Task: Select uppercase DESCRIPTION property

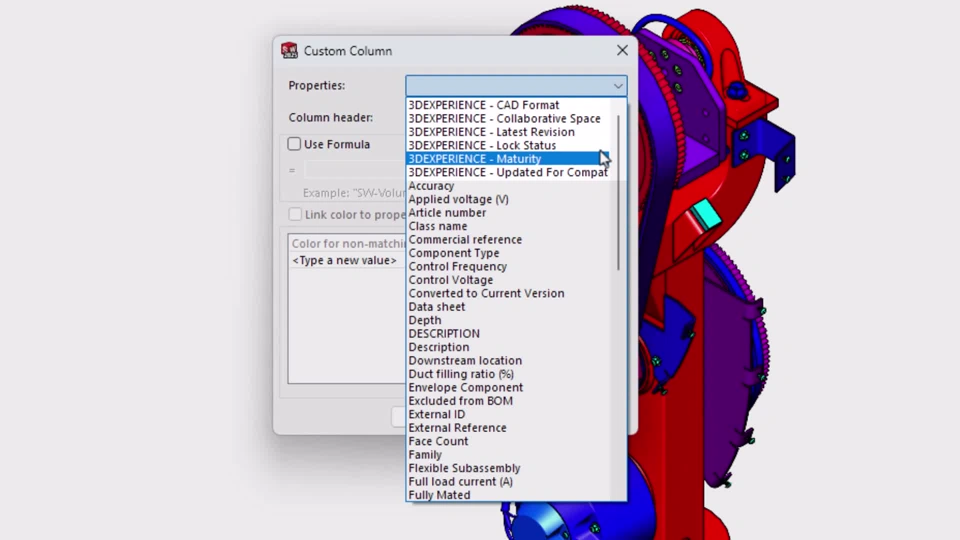Action: (x=508, y=334)
